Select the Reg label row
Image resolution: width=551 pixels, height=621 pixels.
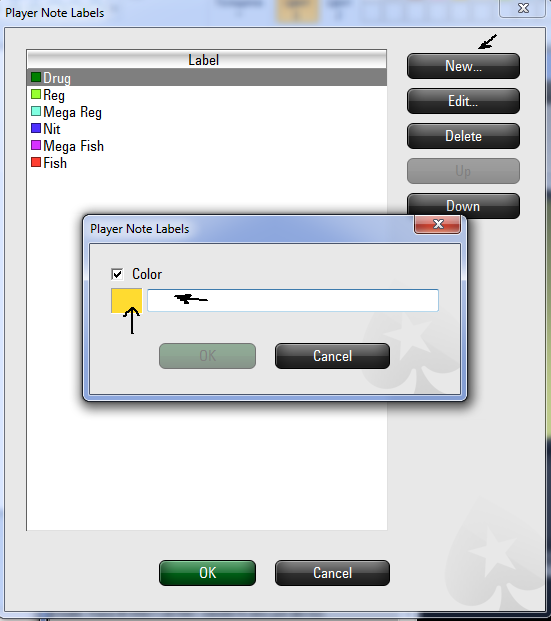point(207,95)
